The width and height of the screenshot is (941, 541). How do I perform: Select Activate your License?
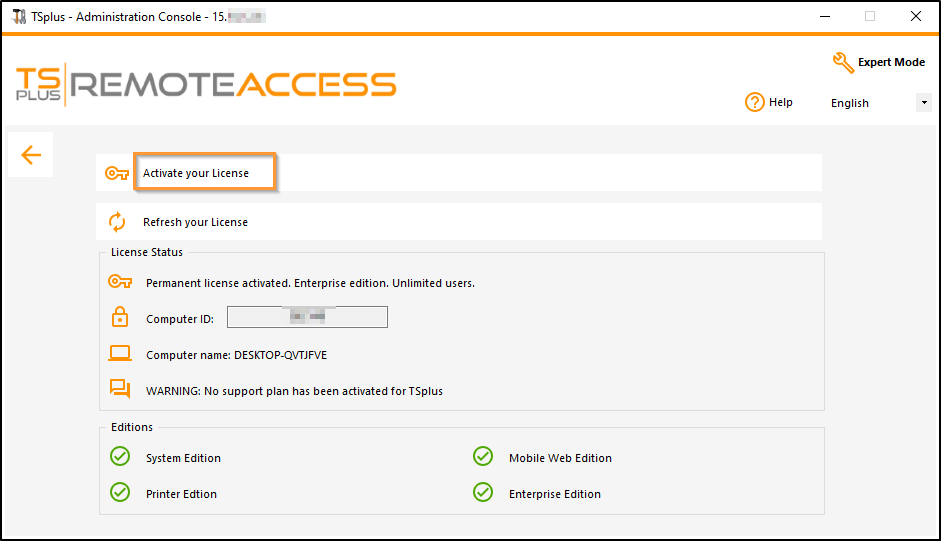click(x=196, y=173)
